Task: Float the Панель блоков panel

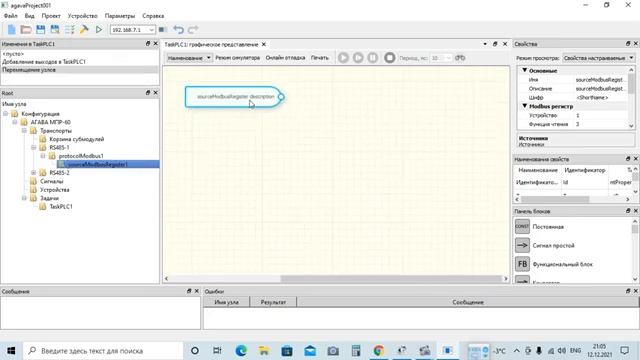Action: 628,211
